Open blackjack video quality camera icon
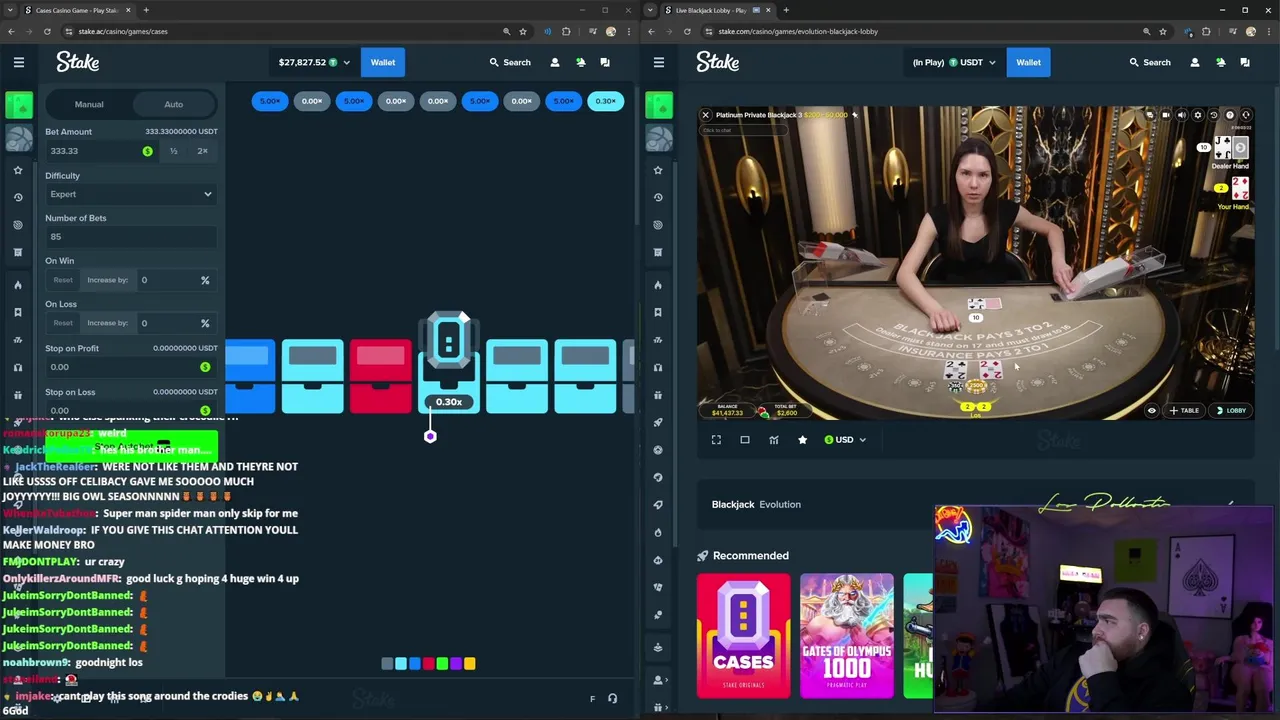Screen dimensions: 1280x720 coord(1166,115)
